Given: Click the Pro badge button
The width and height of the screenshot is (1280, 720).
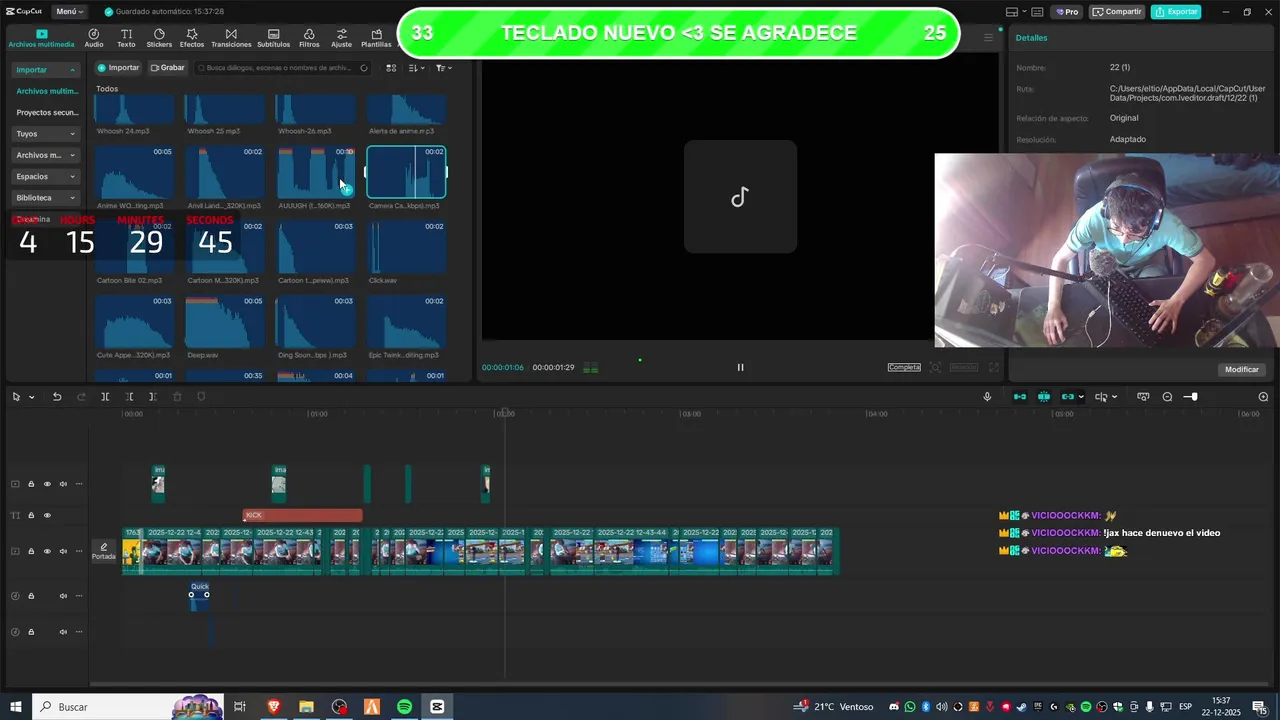Looking at the screenshot, I should click(1066, 12).
